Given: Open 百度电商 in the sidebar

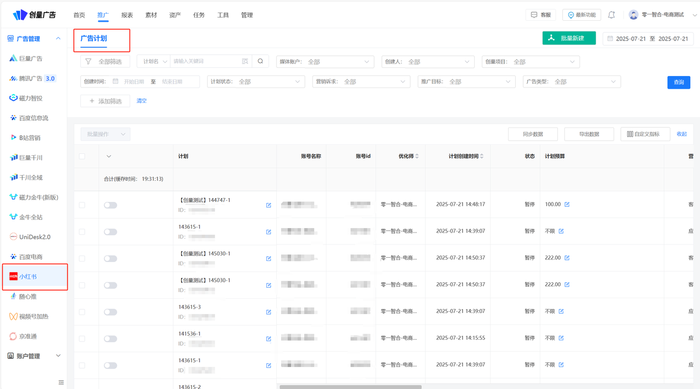Looking at the screenshot, I should tap(26, 257).
